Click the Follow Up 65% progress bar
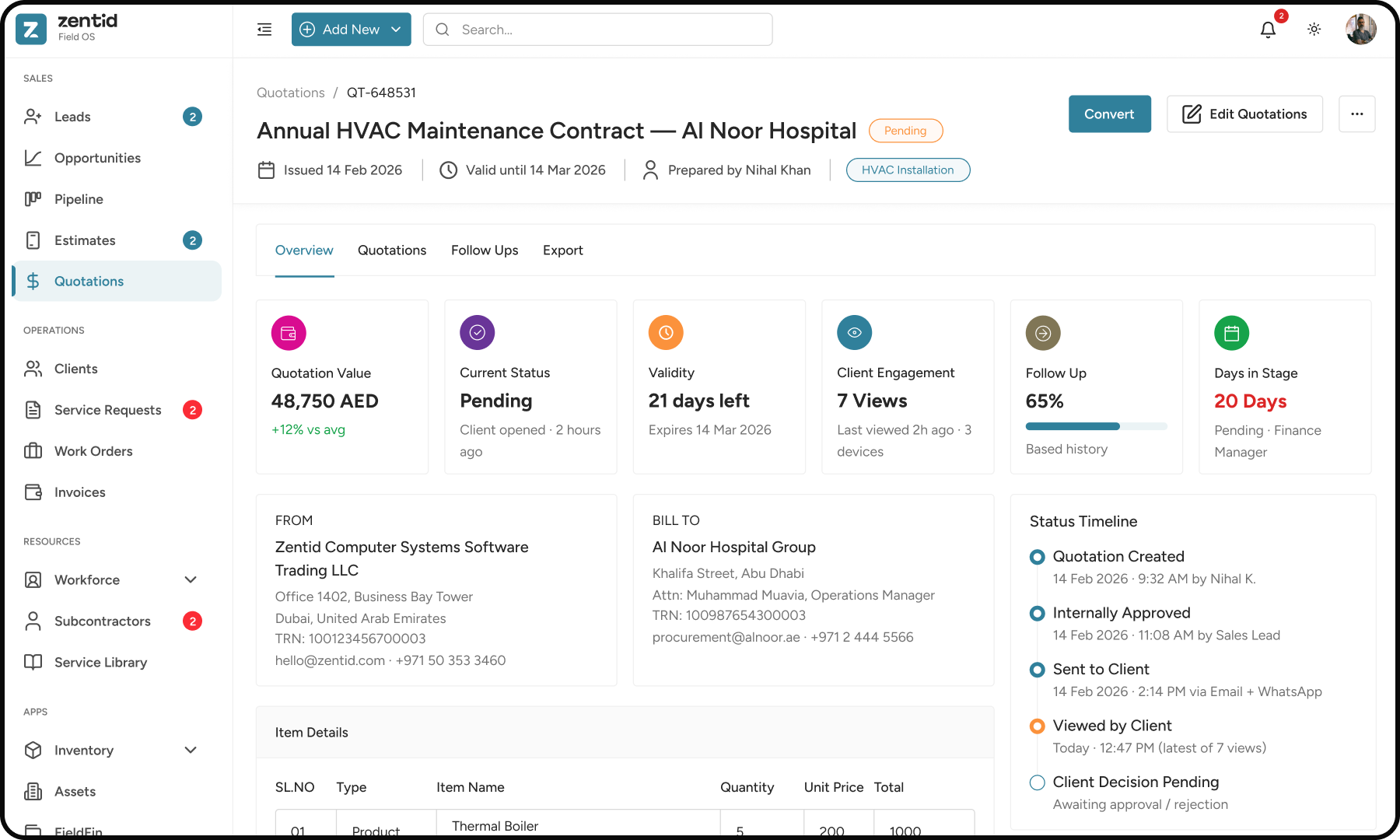1400x840 pixels. tap(1097, 426)
